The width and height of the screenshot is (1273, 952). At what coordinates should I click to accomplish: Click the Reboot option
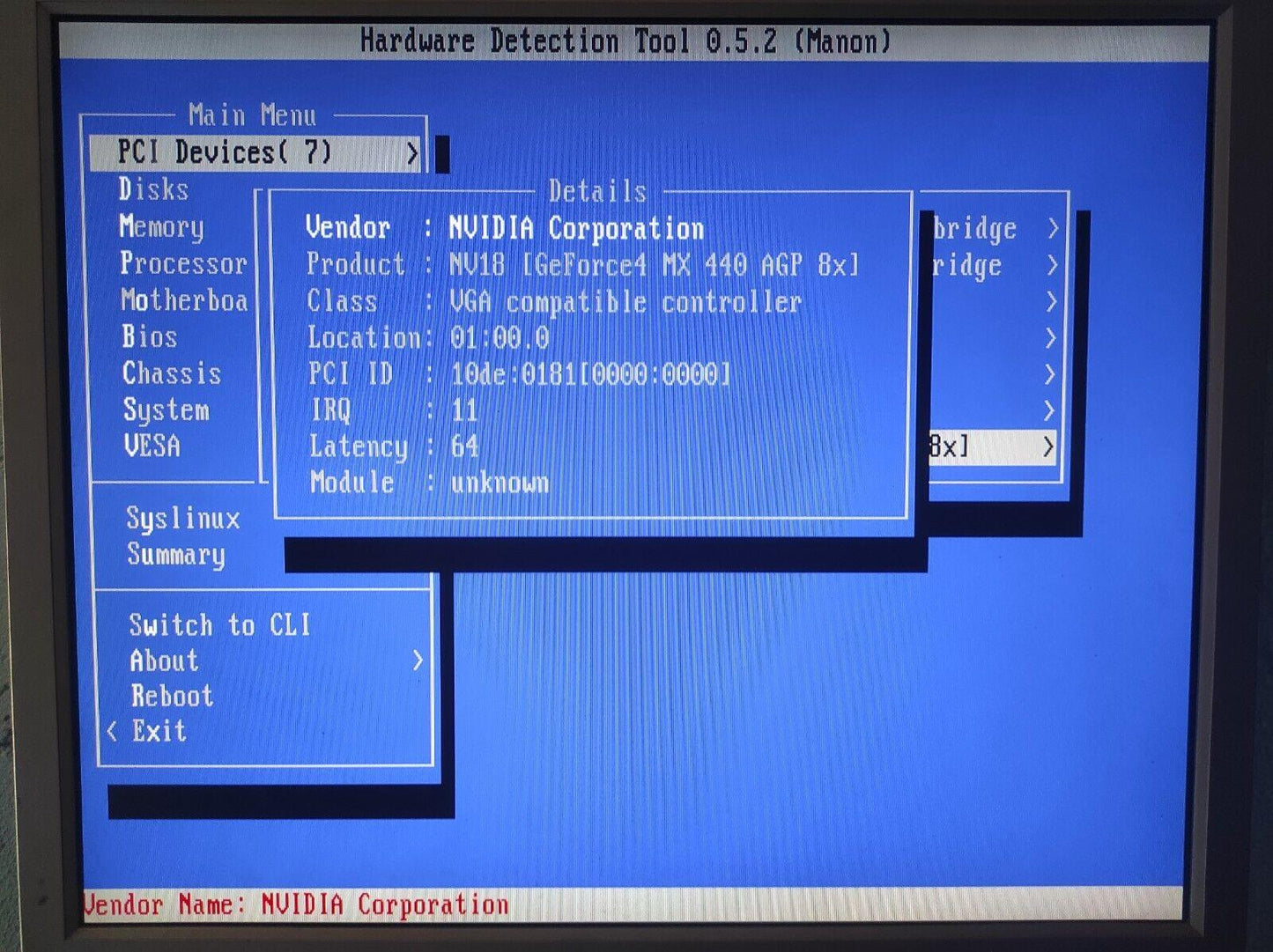tap(173, 696)
